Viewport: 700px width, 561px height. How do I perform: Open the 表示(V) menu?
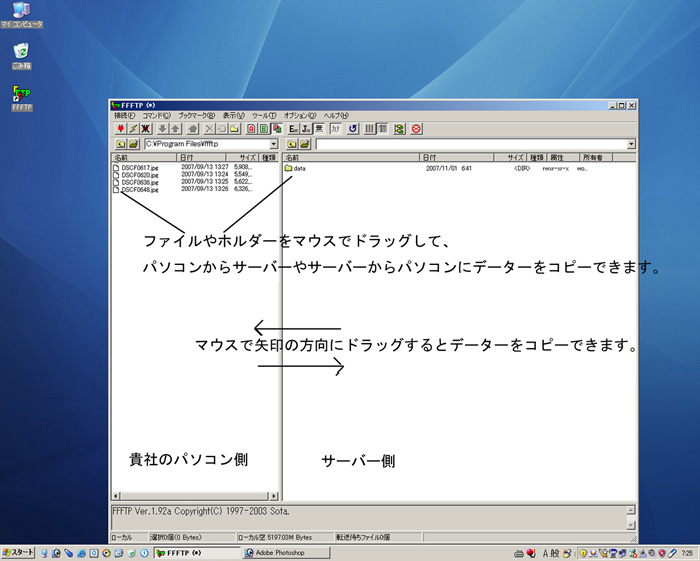click(233, 116)
